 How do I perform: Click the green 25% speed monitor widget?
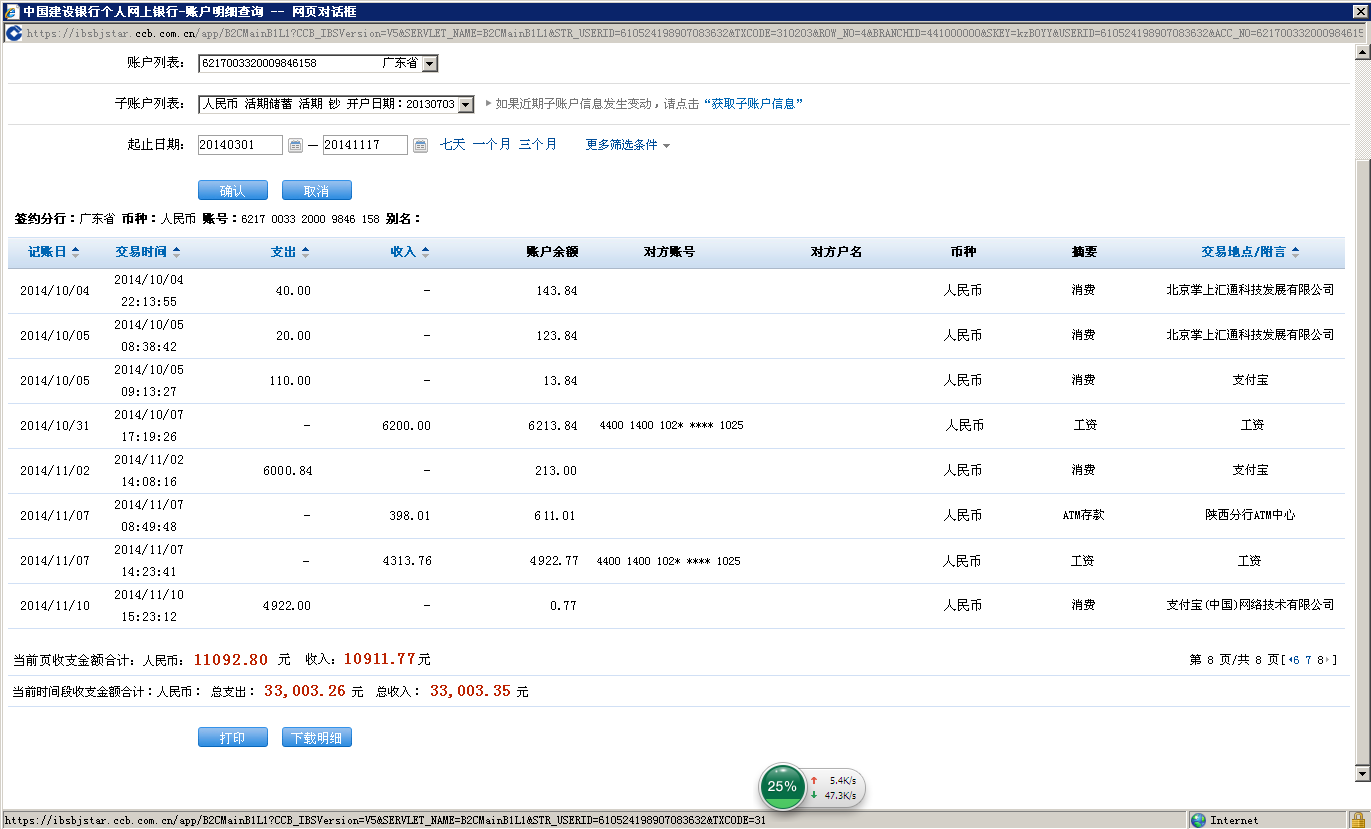(x=782, y=786)
